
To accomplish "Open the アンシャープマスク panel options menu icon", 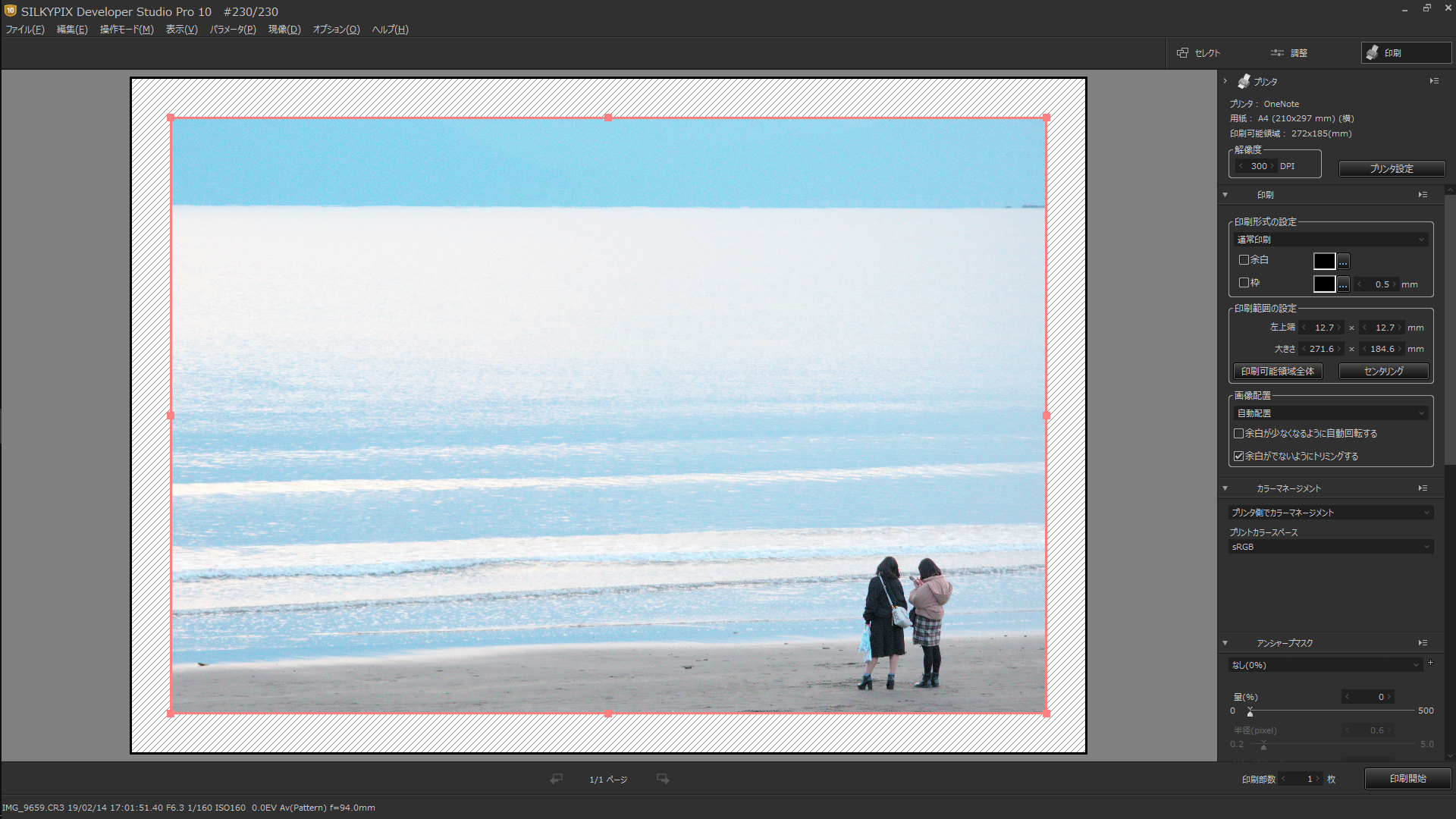I will 1423,643.
